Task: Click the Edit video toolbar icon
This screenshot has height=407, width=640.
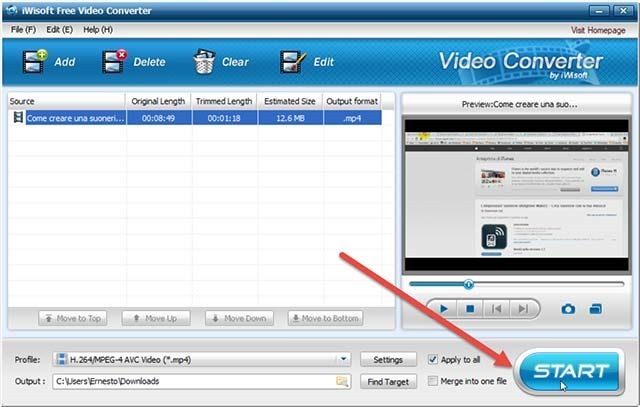Action: (293, 62)
